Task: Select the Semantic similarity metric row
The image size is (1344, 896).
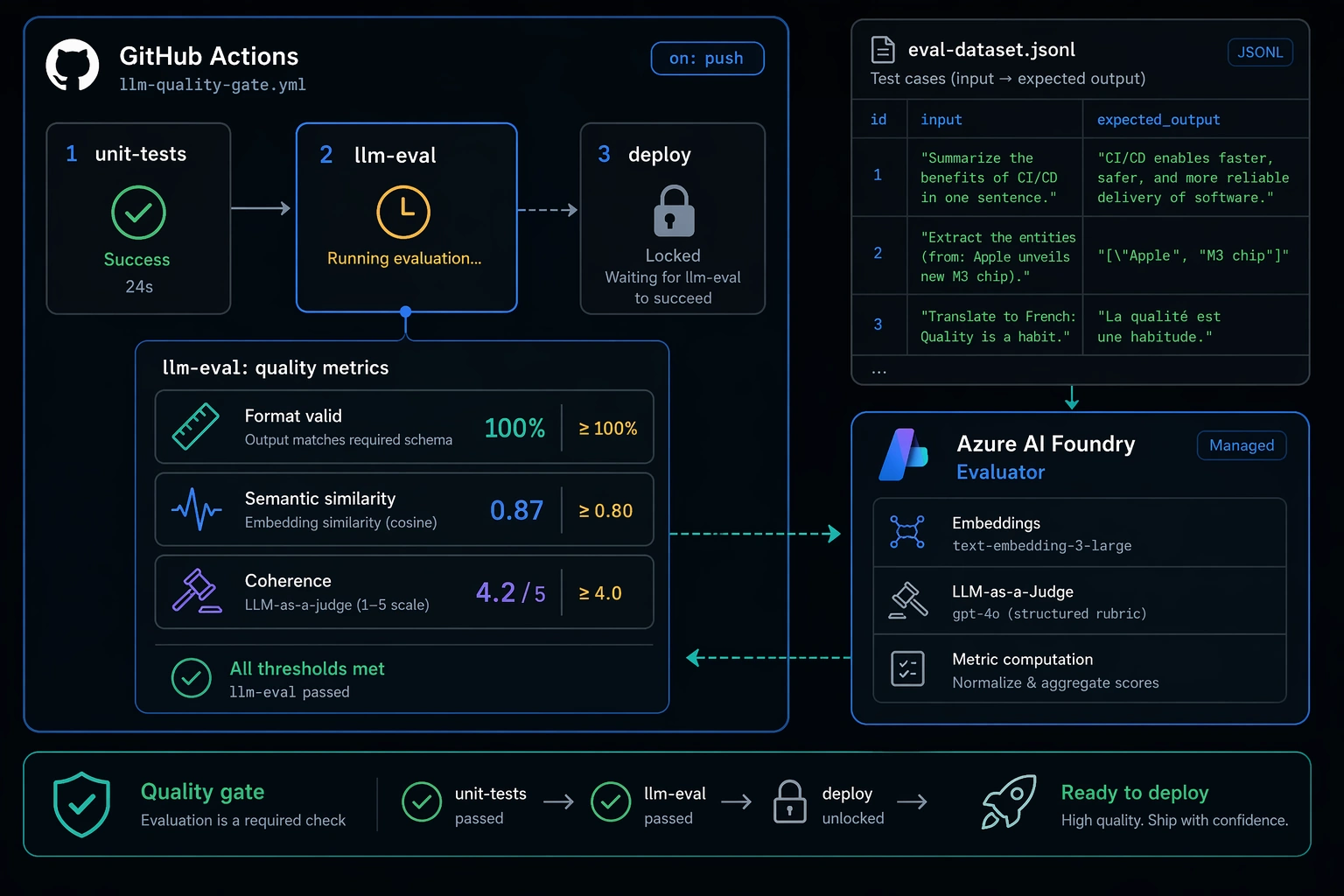Action: 404,509
